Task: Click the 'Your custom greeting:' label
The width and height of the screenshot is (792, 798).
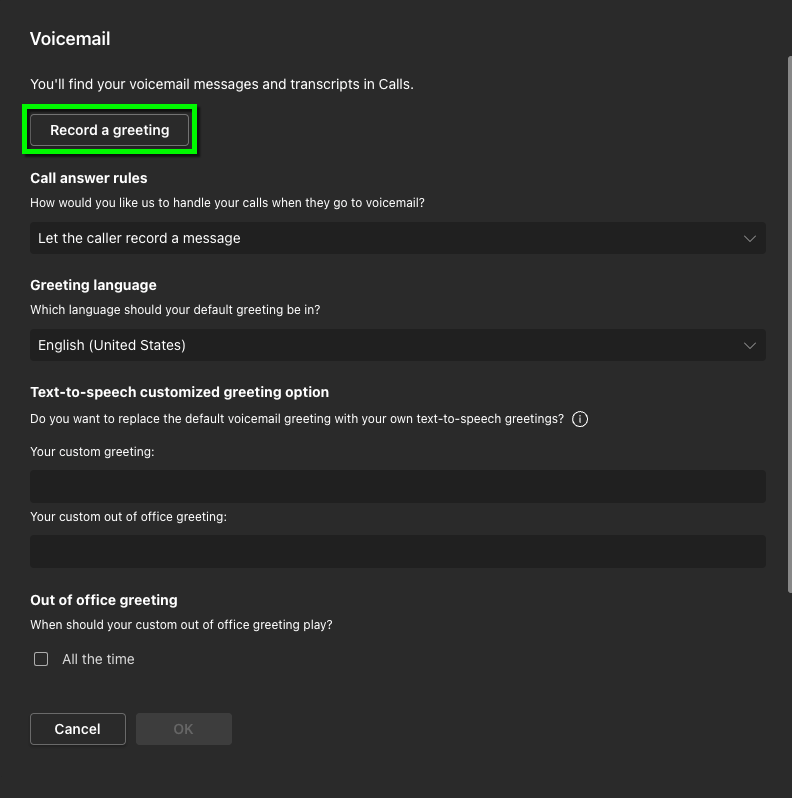Action: (x=92, y=452)
